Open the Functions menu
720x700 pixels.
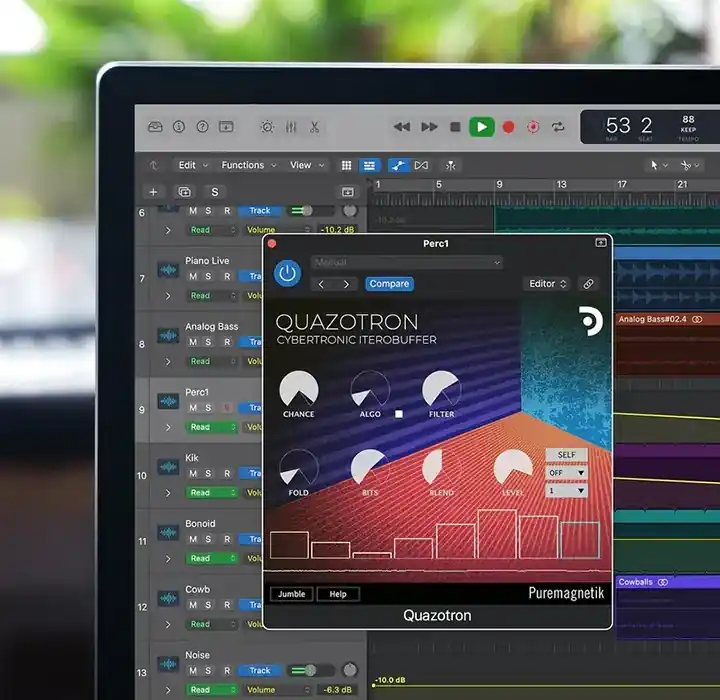tap(249, 165)
